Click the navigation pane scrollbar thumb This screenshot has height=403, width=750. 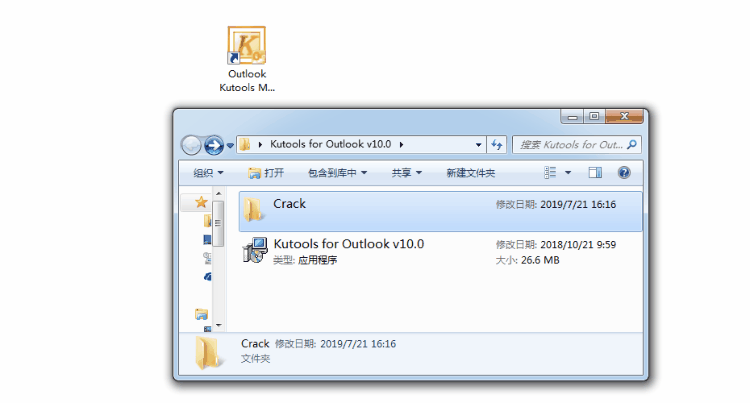(x=218, y=224)
